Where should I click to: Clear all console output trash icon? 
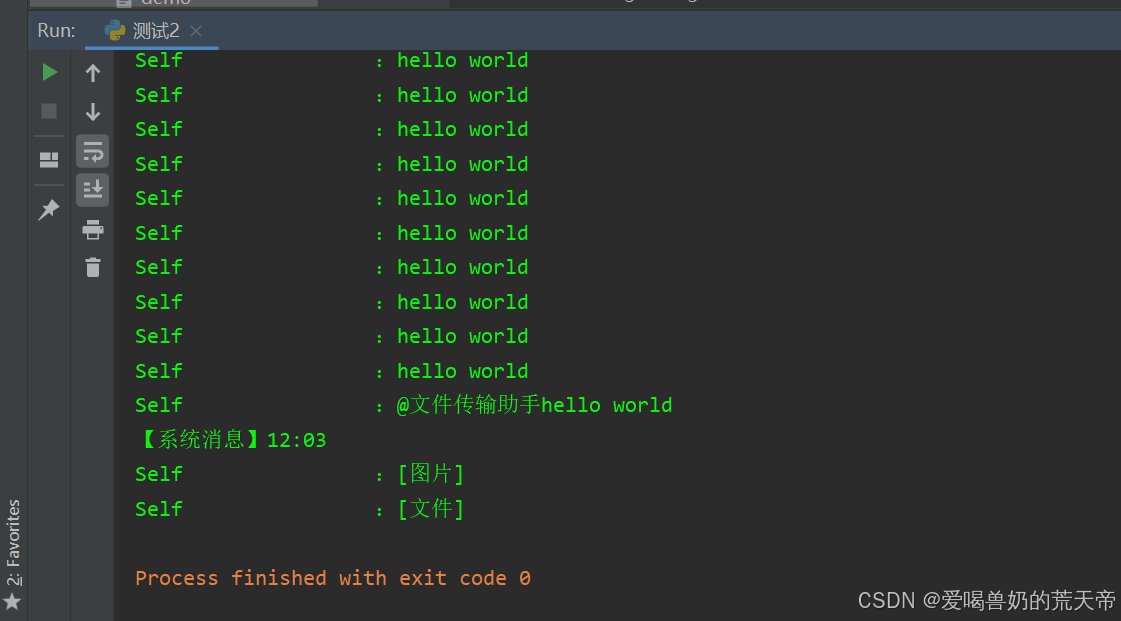[93, 267]
